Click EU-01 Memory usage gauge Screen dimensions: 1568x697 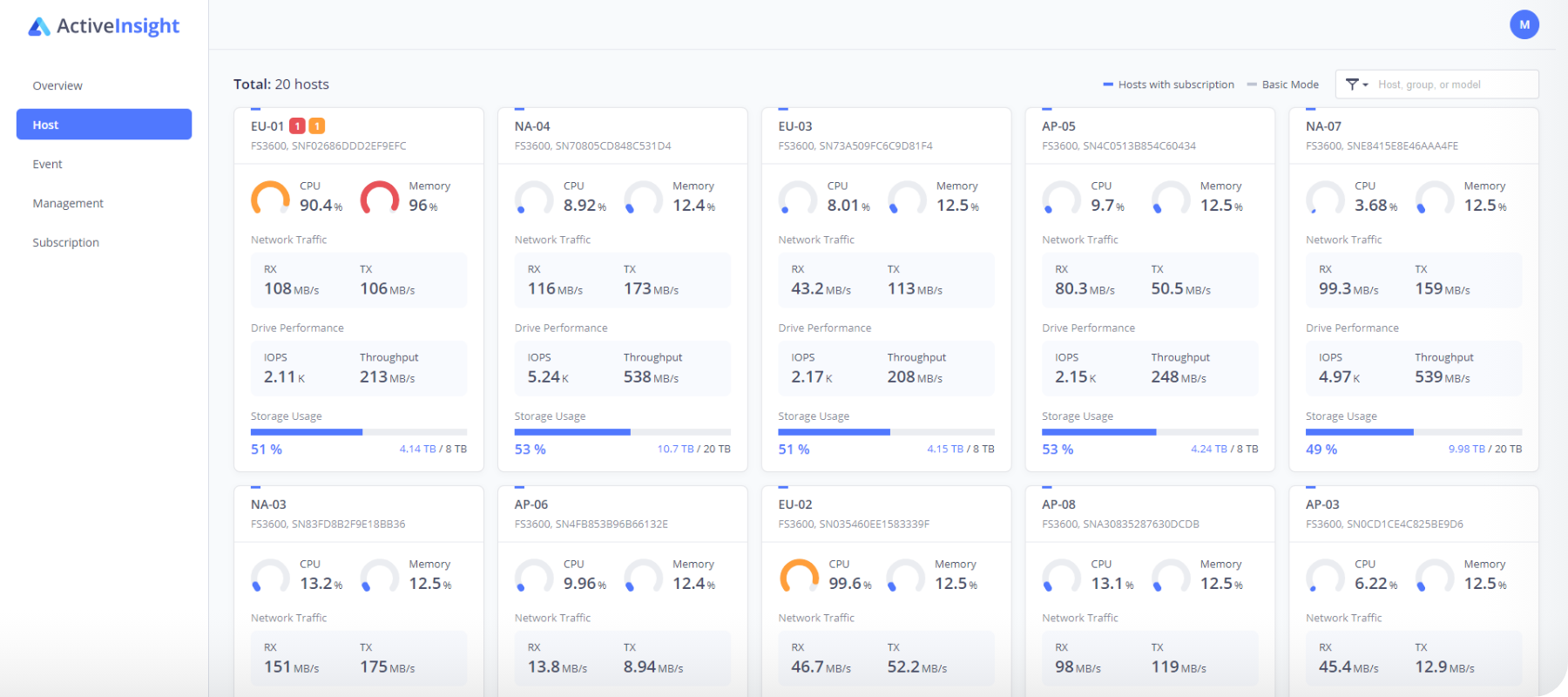click(x=380, y=199)
